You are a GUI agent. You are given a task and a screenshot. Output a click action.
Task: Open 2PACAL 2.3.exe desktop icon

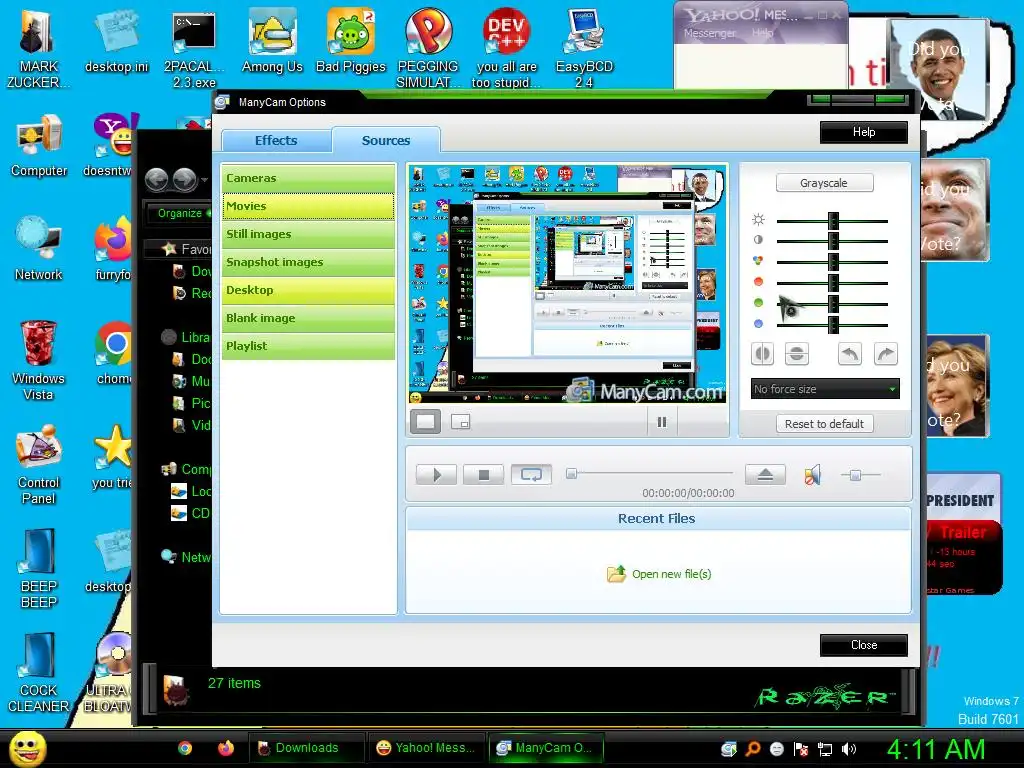(194, 48)
